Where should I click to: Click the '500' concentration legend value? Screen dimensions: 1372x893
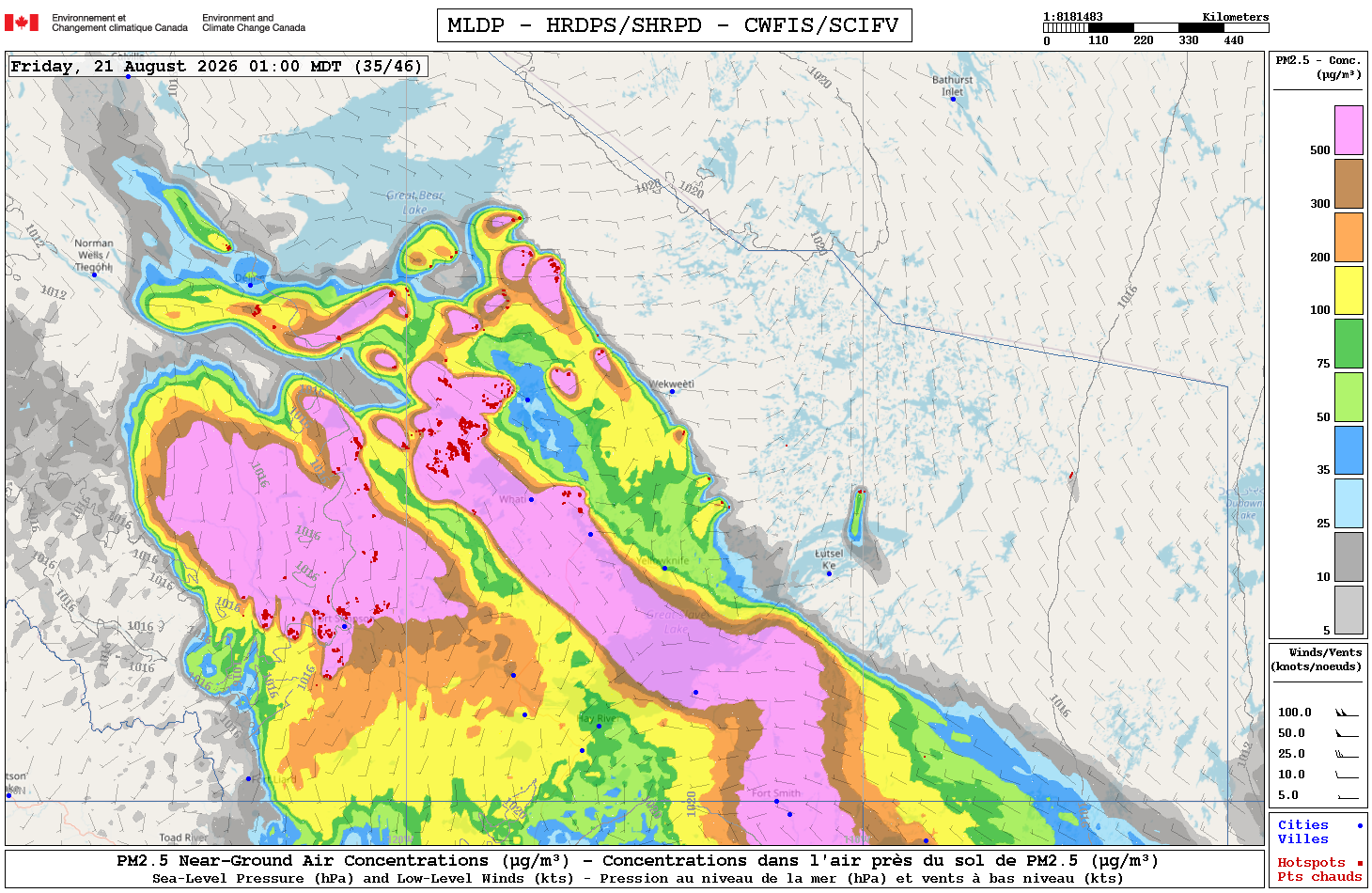pos(1320,150)
